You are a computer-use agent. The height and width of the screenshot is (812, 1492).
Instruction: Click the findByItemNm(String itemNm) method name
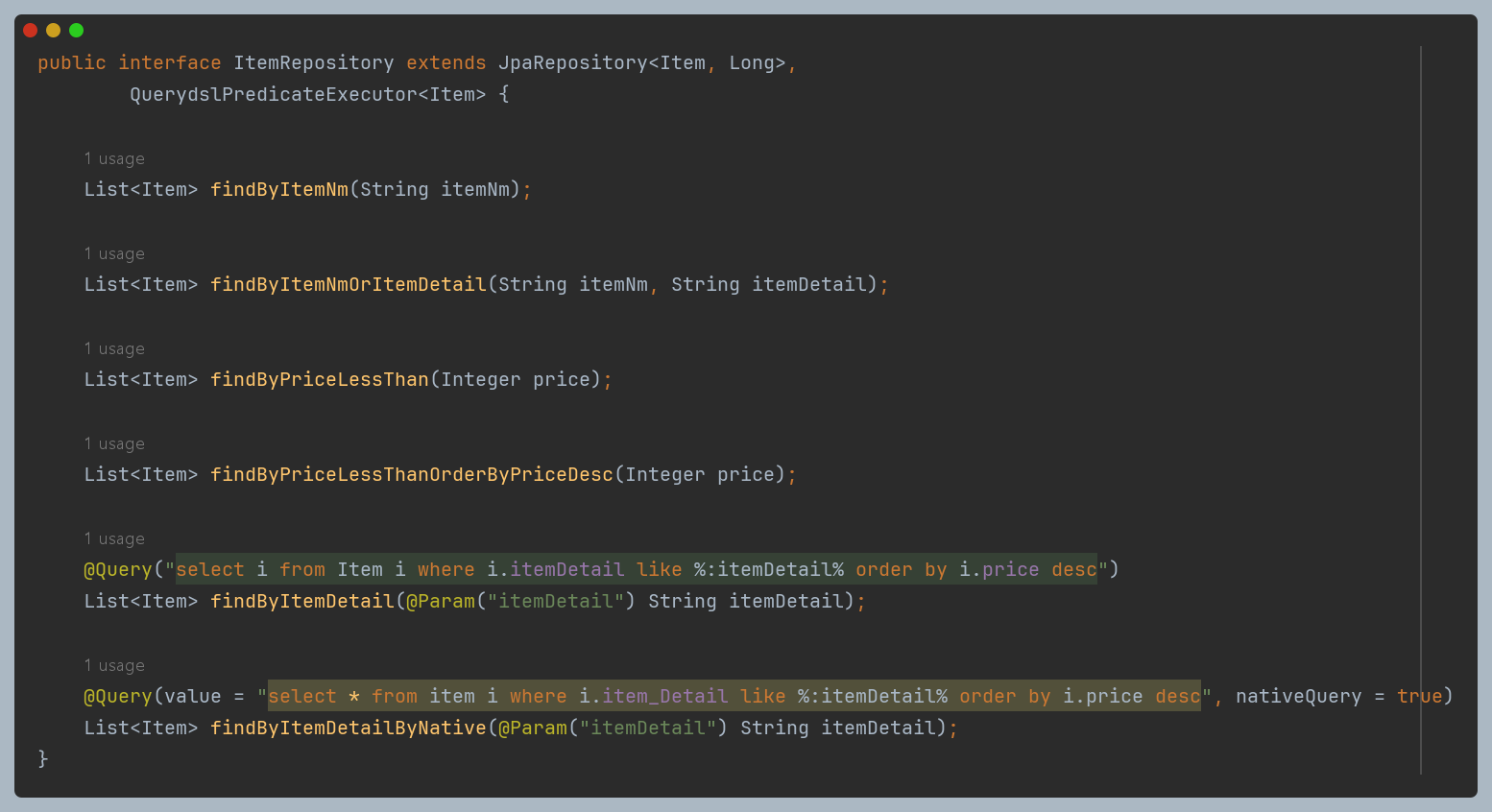coord(279,189)
